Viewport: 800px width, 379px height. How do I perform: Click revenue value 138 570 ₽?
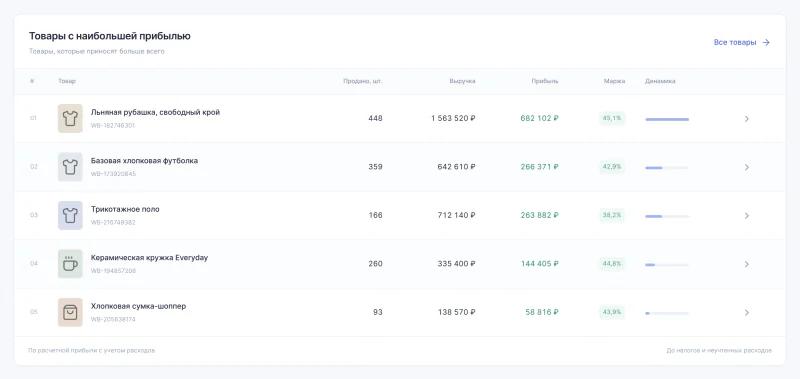pos(457,312)
